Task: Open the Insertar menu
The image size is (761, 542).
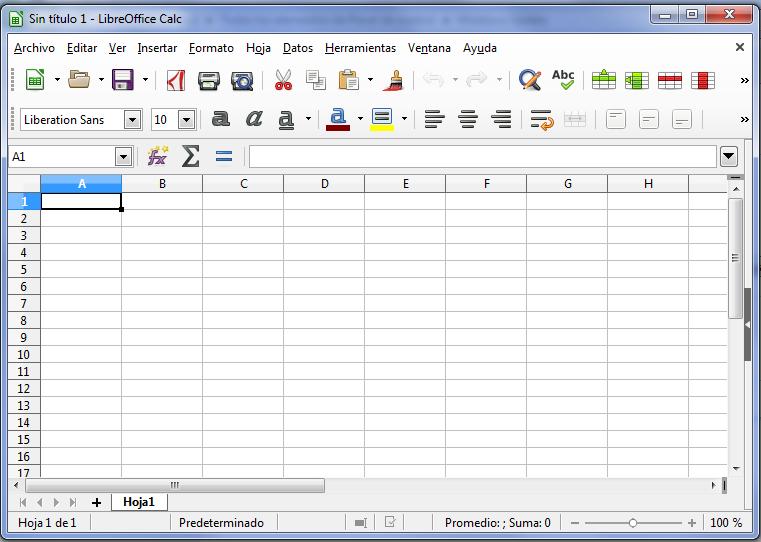Action: [157, 48]
